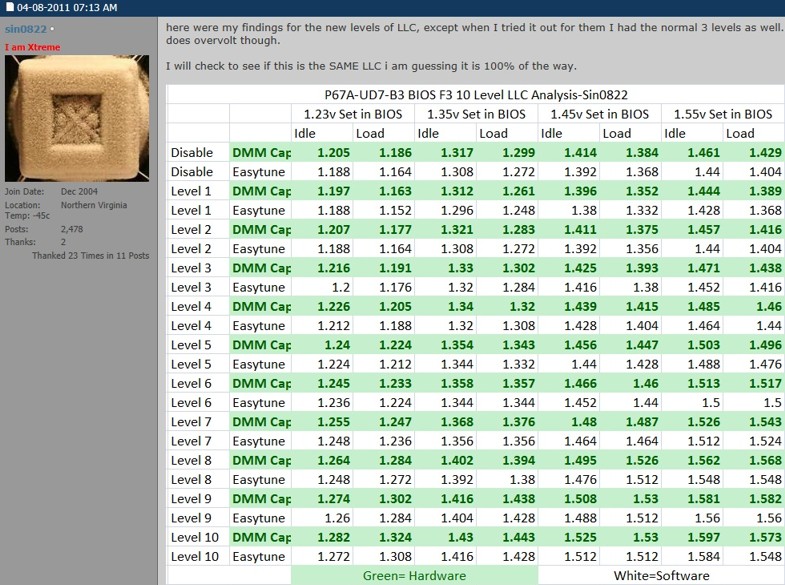Image resolution: width=785 pixels, height=585 pixels.
Task: Click 1.517 in the Level 6 DMM Cap row
Action: pyautogui.click(x=765, y=384)
